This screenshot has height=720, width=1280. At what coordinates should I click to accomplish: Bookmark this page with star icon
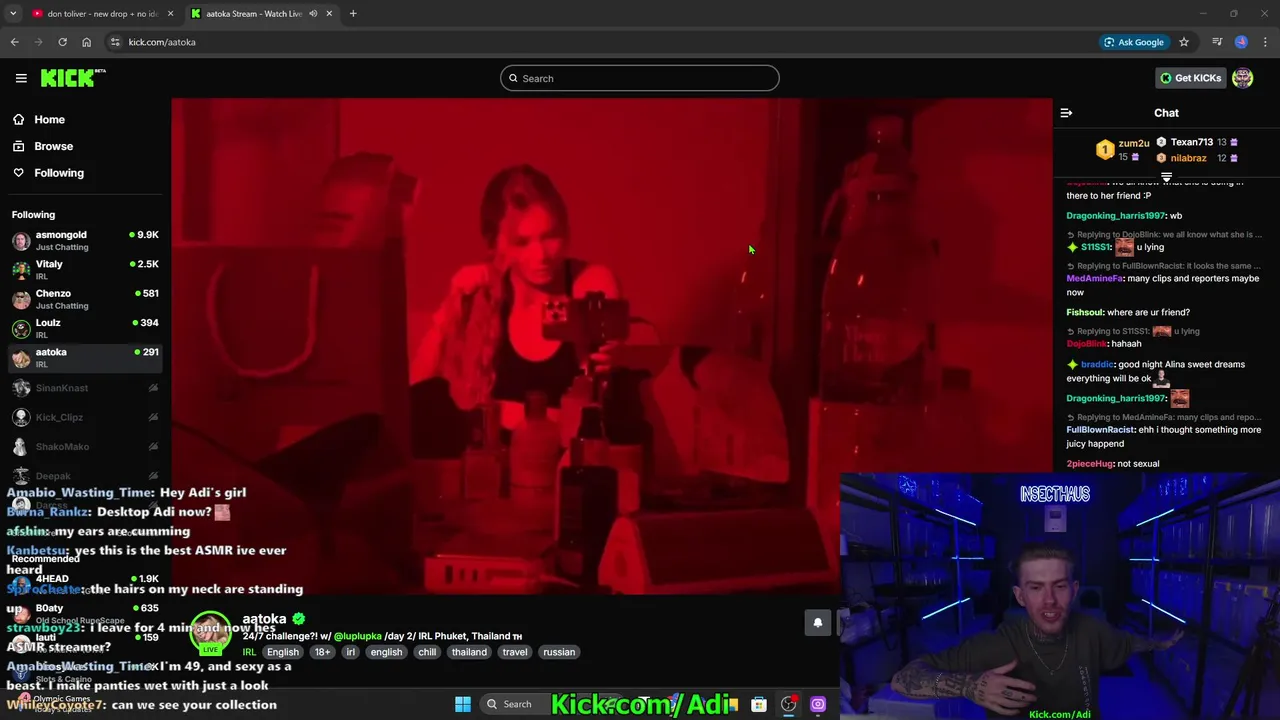tap(1184, 42)
